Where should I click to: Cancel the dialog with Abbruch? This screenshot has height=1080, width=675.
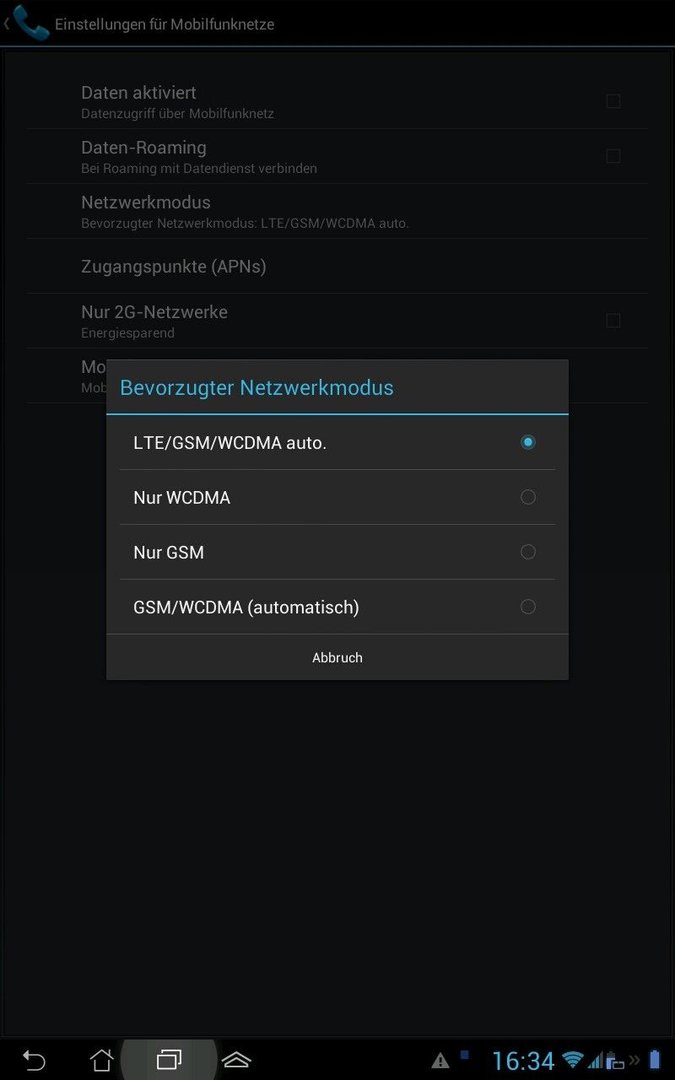coord(338,657)
